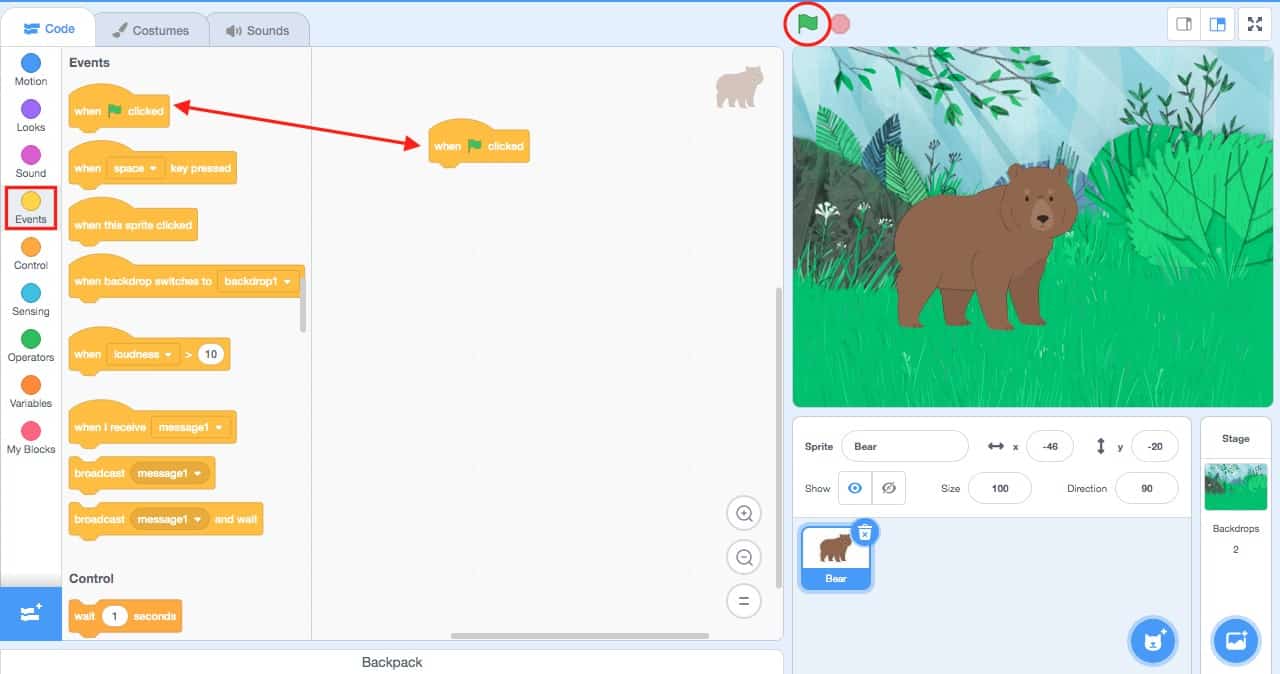Expand the loudness dropdown
The width and height of the screenshot is (1280, 674).
(143, 354)
